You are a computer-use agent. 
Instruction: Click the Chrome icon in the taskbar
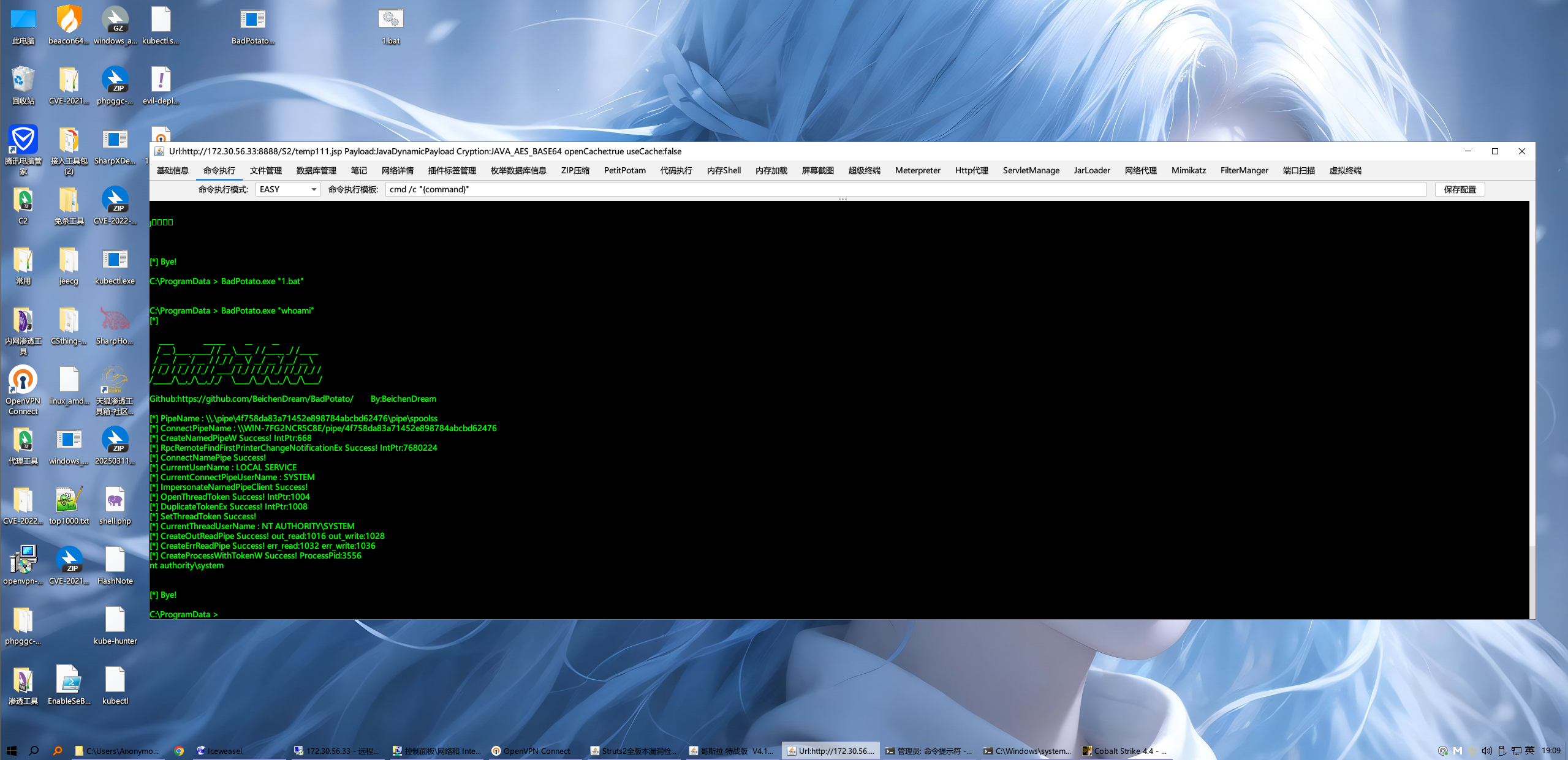point(179,751)
